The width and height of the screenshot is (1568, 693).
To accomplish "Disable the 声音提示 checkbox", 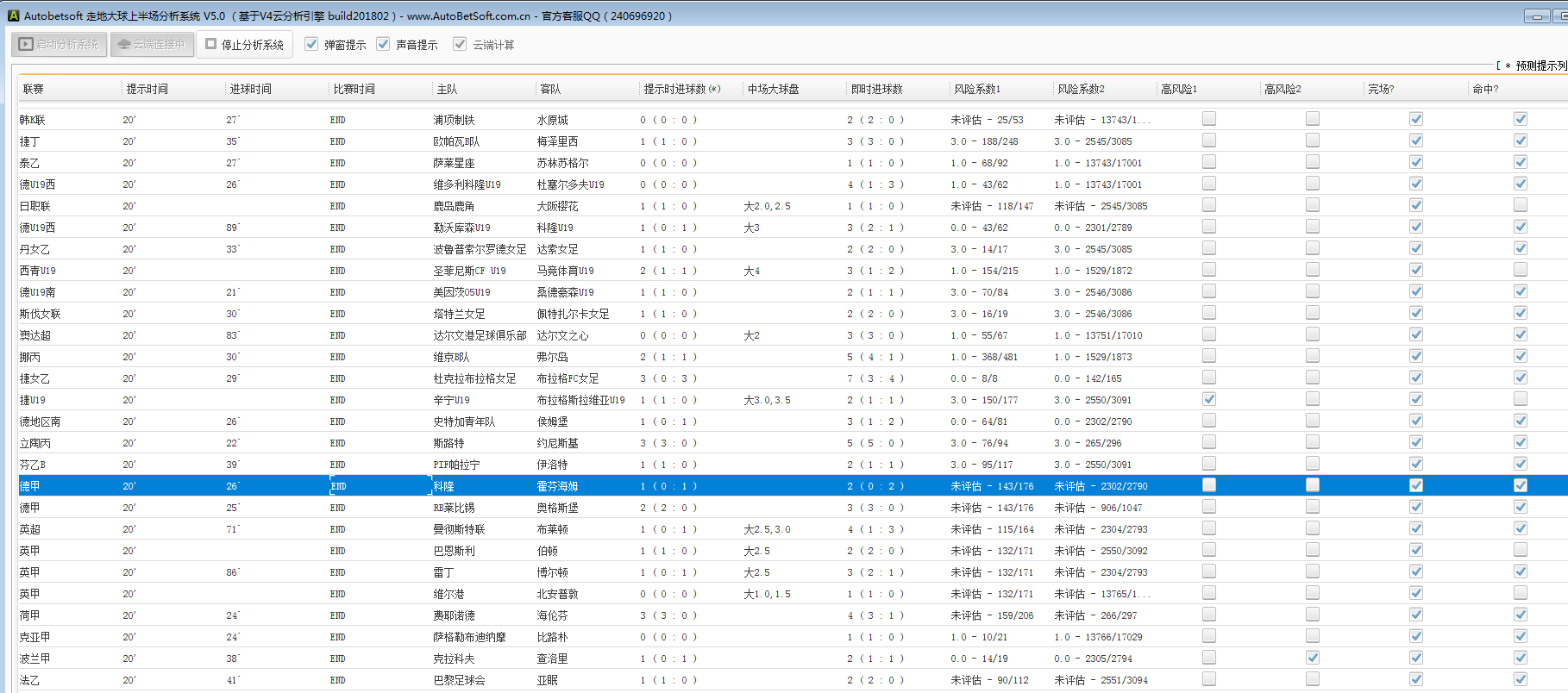I will tap(383, 44).
